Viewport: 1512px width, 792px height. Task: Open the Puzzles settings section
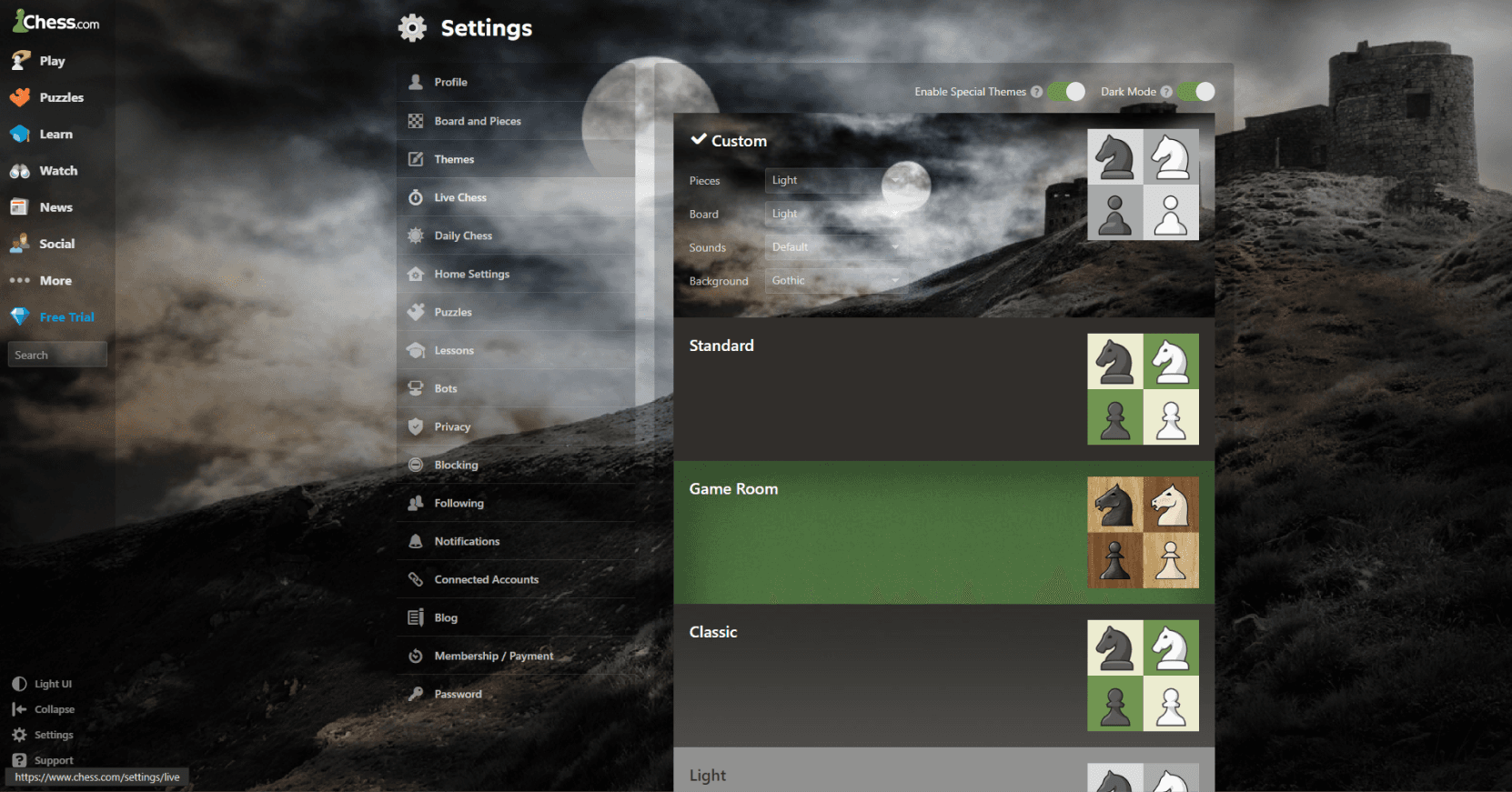516,312
